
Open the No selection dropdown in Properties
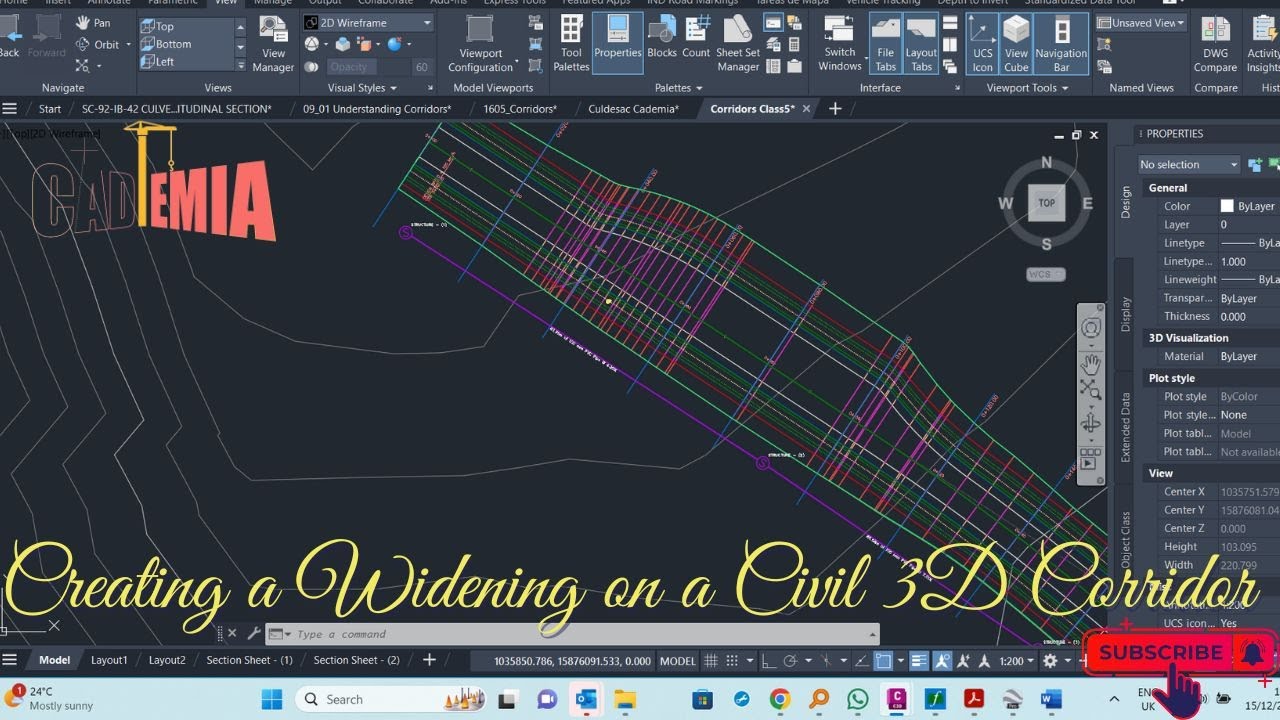1189,165
